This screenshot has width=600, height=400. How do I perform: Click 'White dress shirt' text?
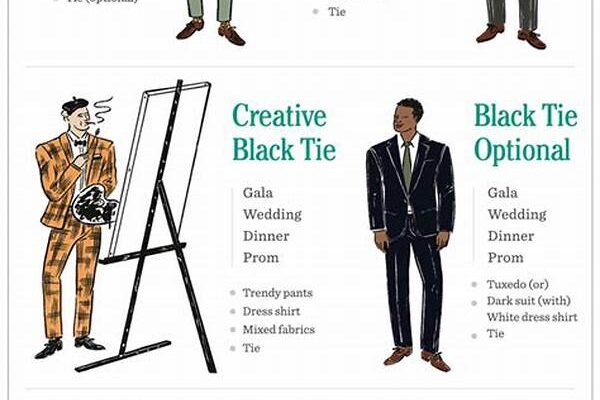pyautogui.click(x=532, y=317)
